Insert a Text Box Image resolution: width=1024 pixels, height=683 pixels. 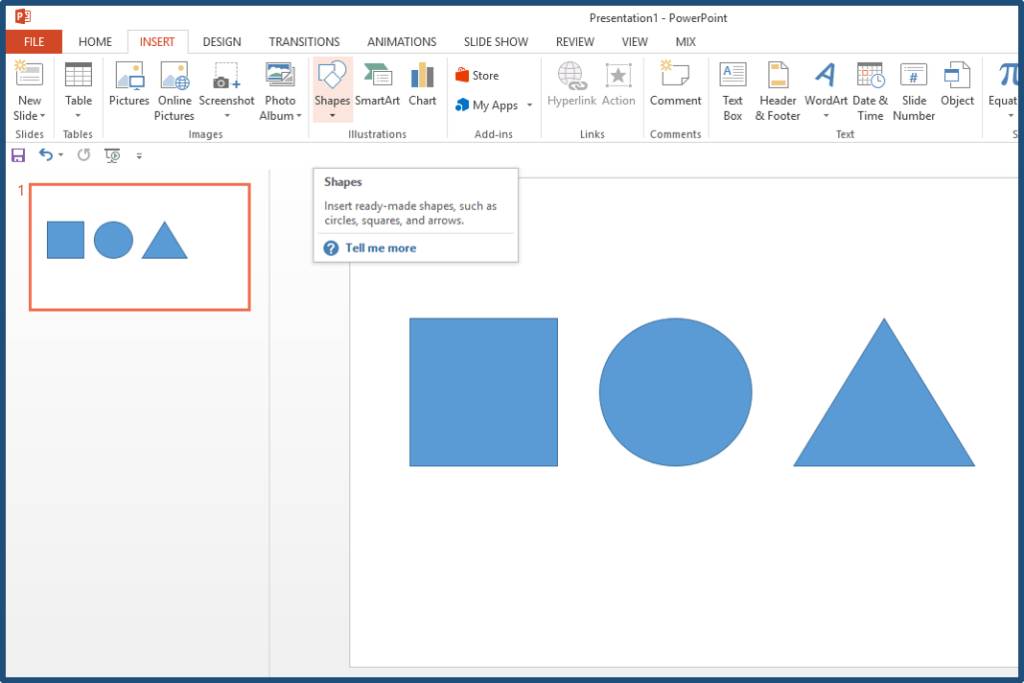[732, 90]
